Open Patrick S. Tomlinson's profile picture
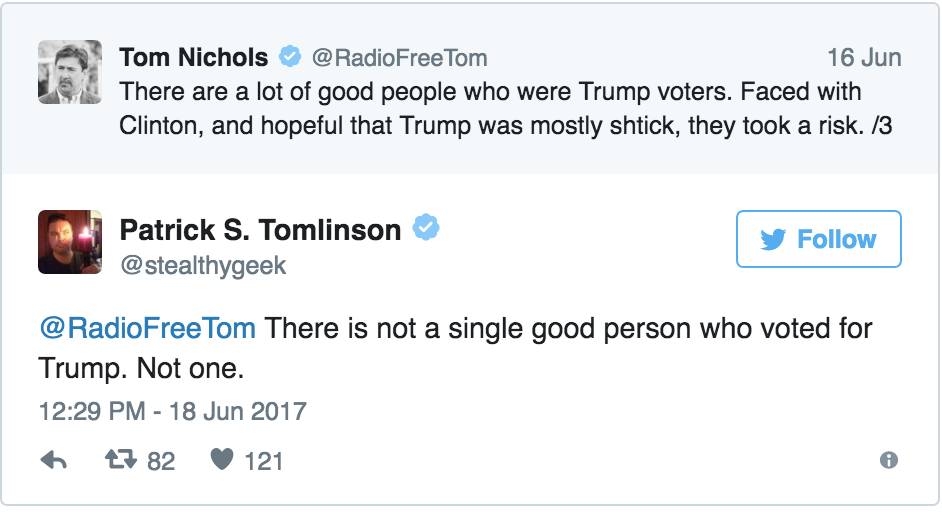This screenshot has height=516, width=942. [x=70, y=242]
